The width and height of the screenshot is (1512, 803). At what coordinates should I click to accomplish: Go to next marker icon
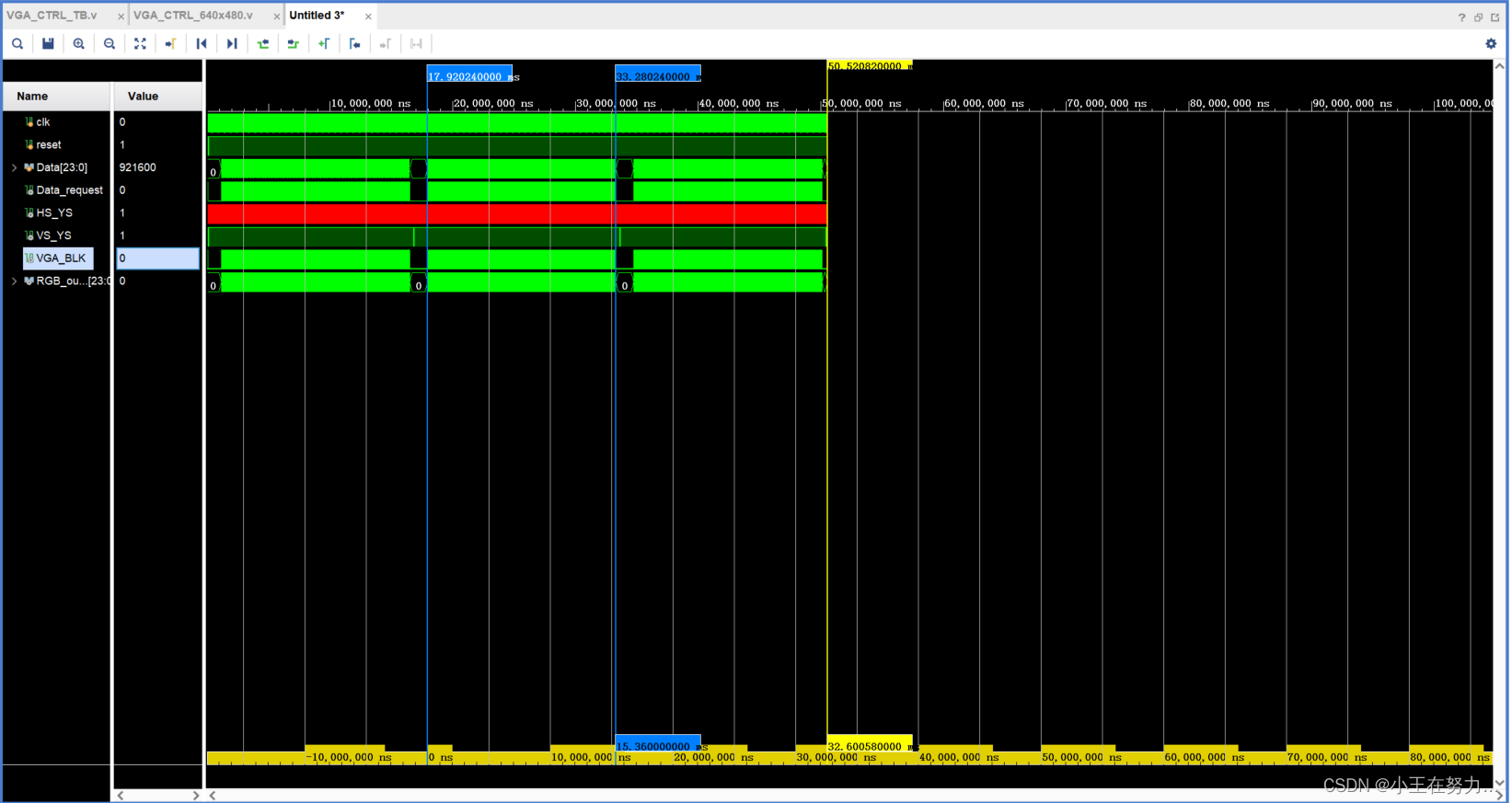click(386, 43)
